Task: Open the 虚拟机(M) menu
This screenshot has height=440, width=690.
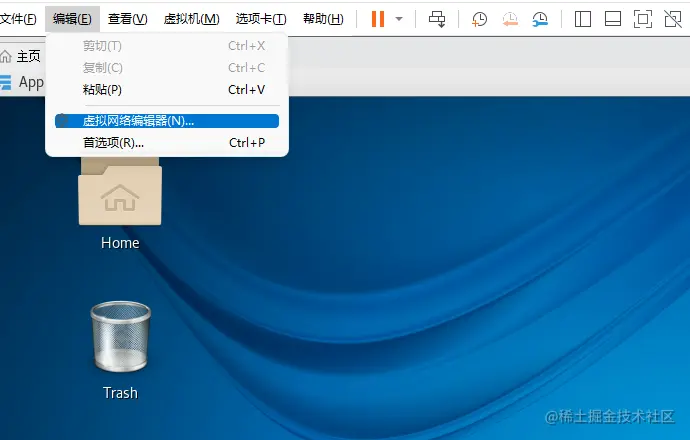Action: [x=191, y=19]
